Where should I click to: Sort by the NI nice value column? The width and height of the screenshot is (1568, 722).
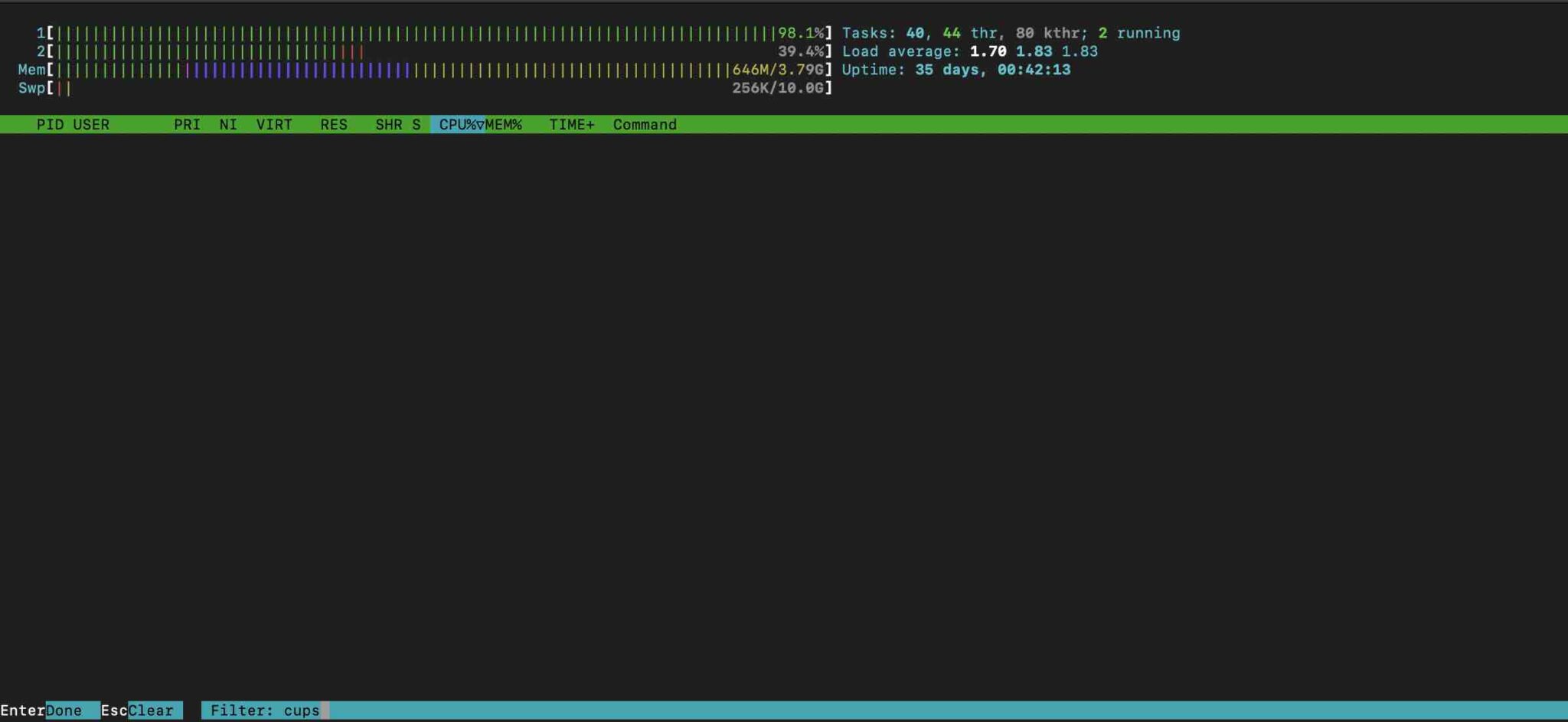[228, 124]
